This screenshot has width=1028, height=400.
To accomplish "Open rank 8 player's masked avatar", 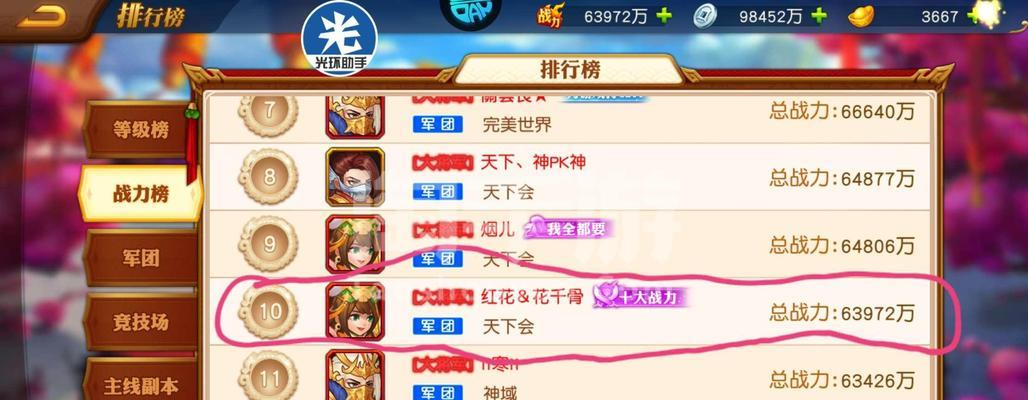I will click(x=355, y=177).
